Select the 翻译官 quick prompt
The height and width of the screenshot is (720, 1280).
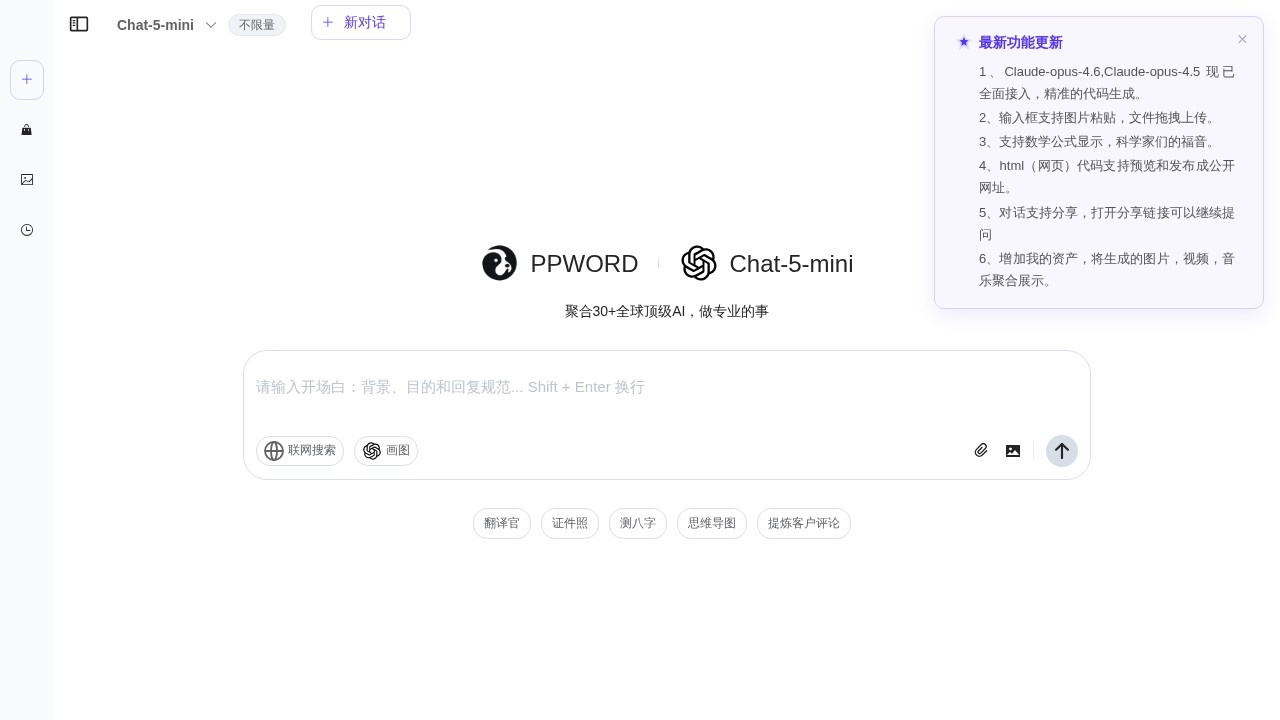pyautogui.click(x=502, y=523)
